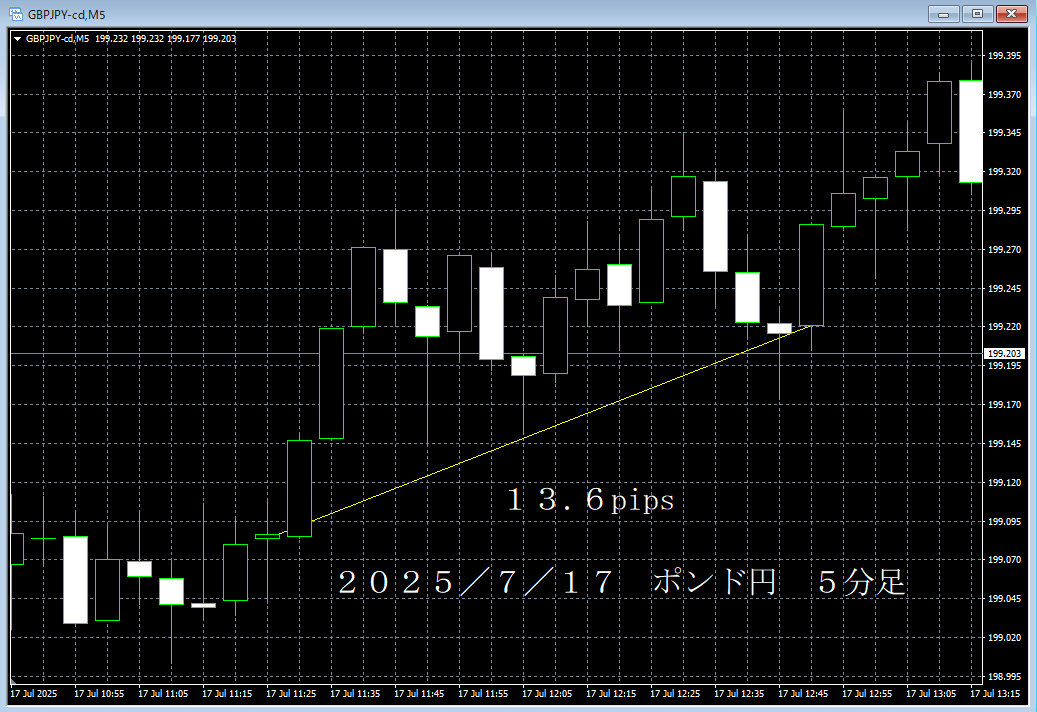
Task: Minimize the GBPJPY chart window
Action: [x=943, y=14]
